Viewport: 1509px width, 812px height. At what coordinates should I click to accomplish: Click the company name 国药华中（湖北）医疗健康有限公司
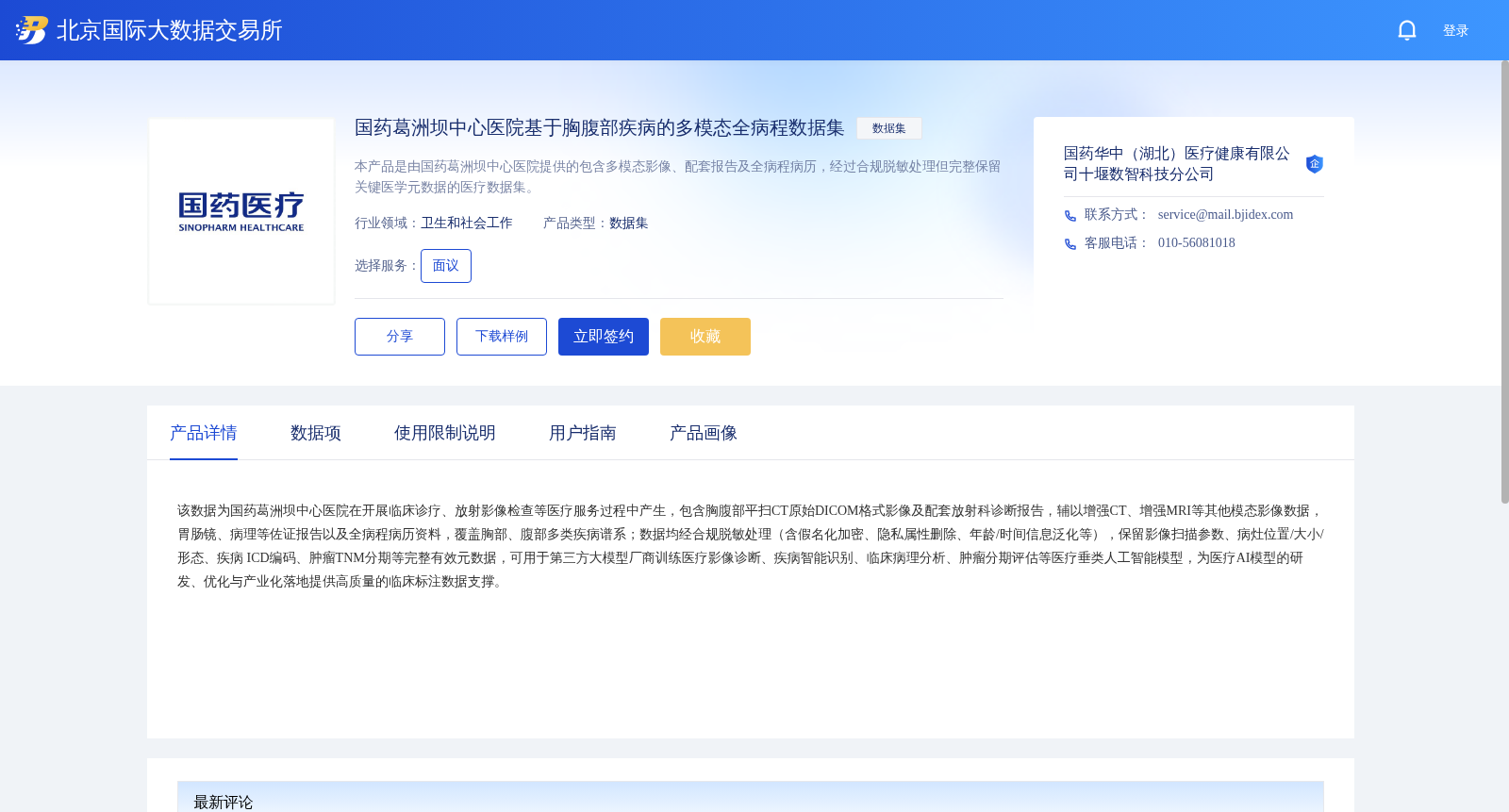[x=1177, y=164]
